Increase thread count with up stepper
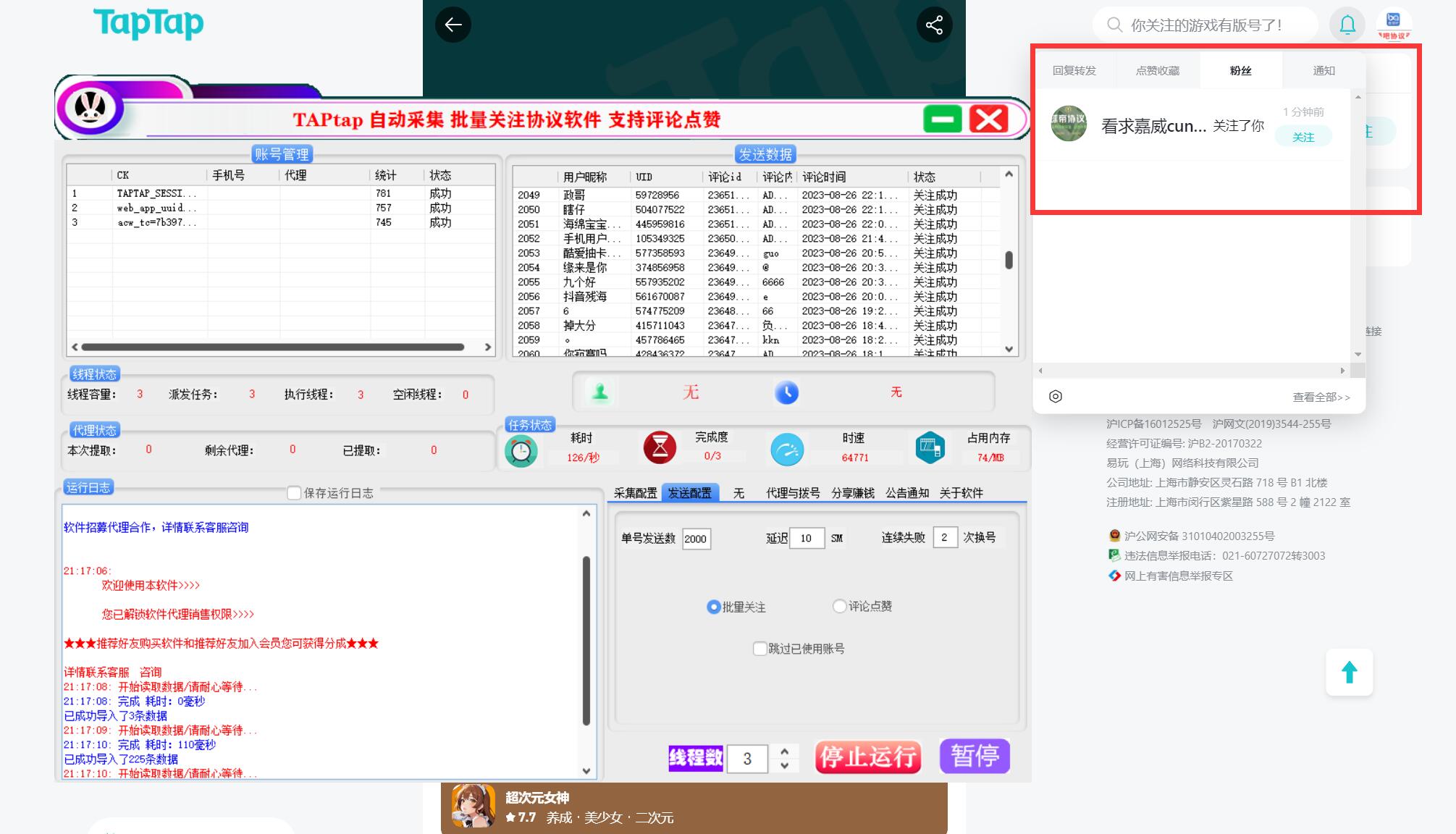This screenshot has height=834, width=1456. click(x=784, y=751)
